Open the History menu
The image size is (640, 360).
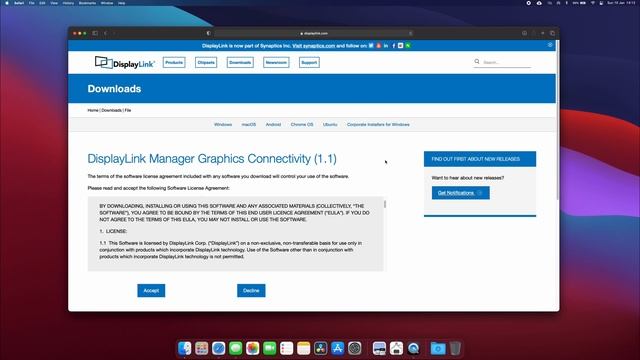(x=68, y=3)
